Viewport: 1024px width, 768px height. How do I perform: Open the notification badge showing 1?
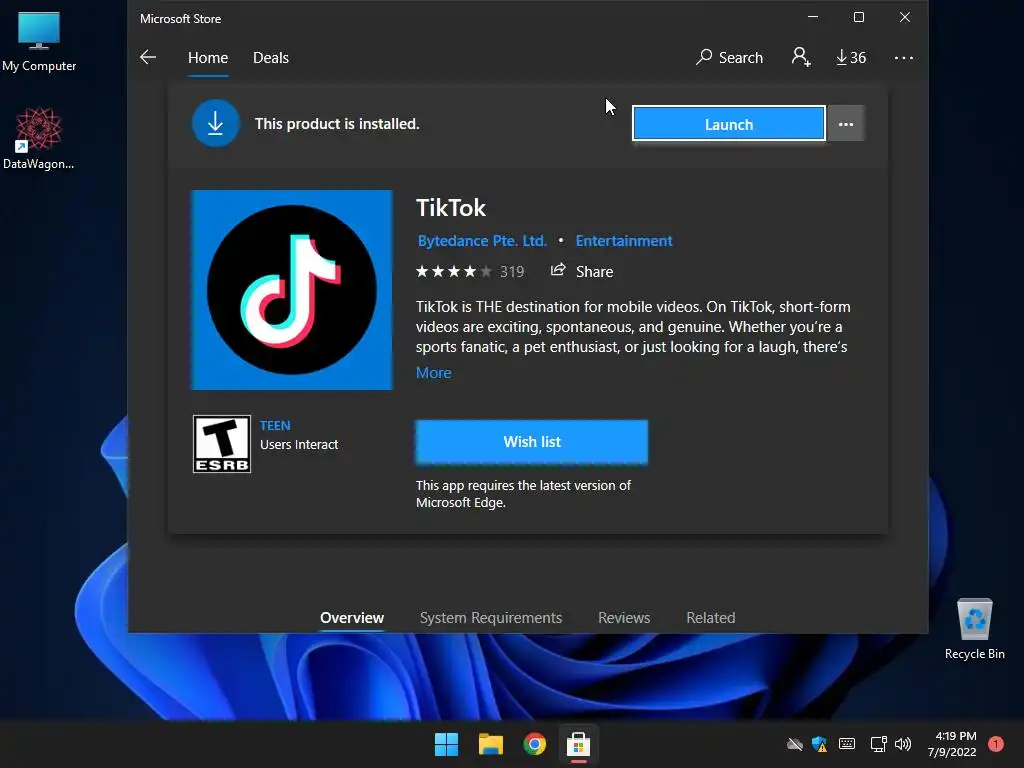coord(996,744)
